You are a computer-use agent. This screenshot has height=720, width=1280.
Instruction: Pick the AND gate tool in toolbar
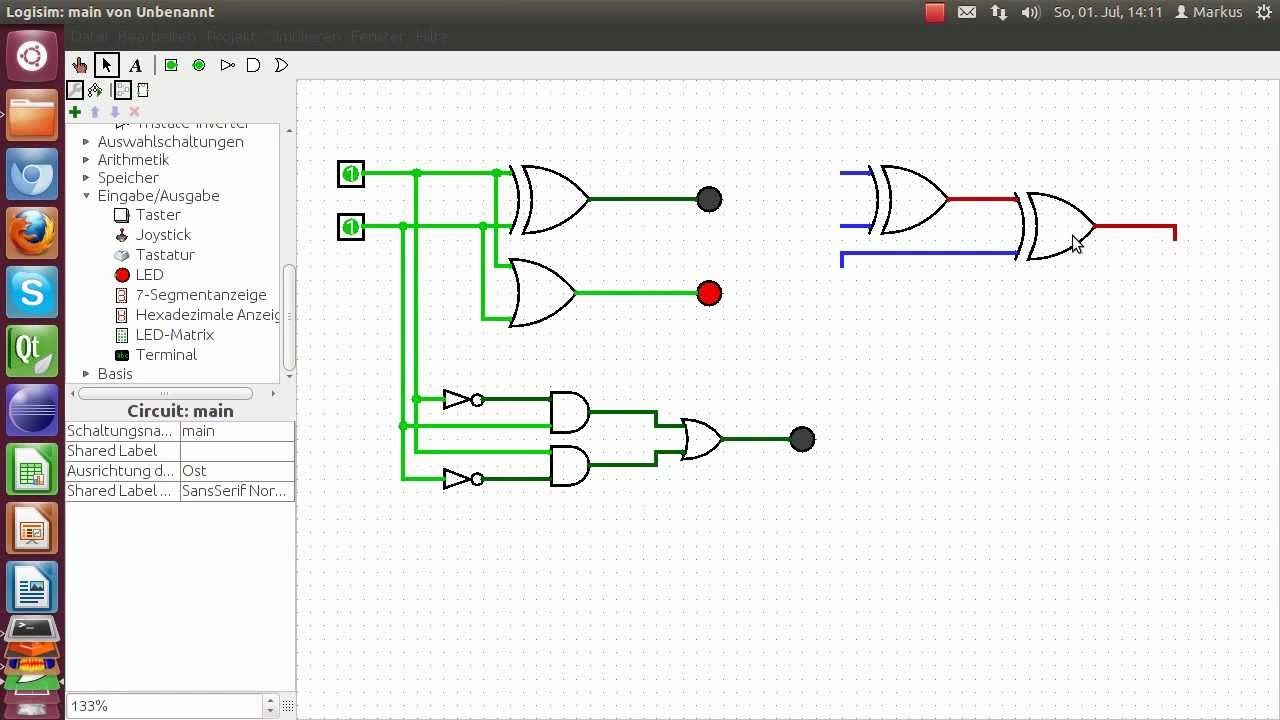coord(253,65)
